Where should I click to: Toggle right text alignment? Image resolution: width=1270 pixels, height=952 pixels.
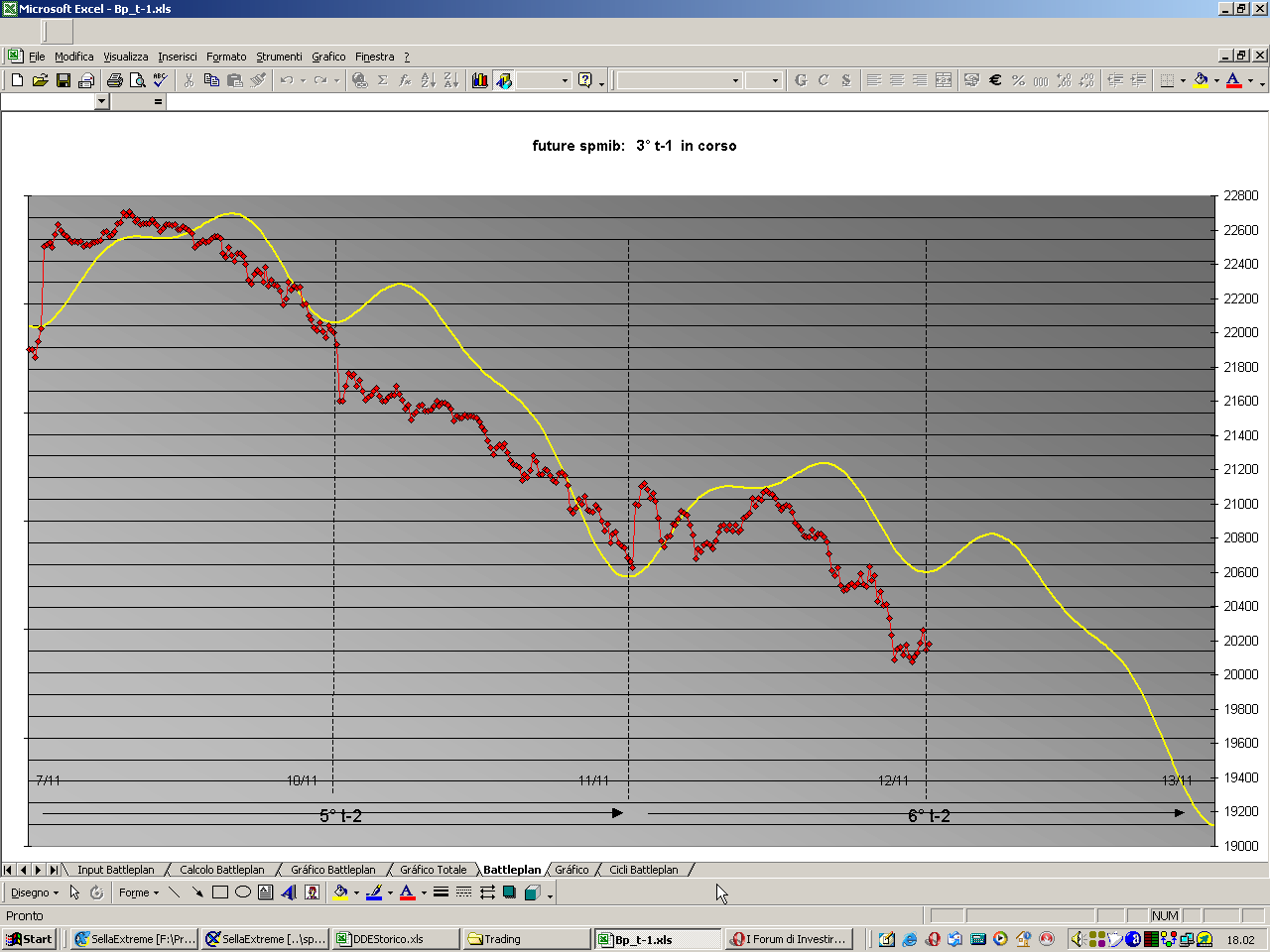tap(920, 80)
